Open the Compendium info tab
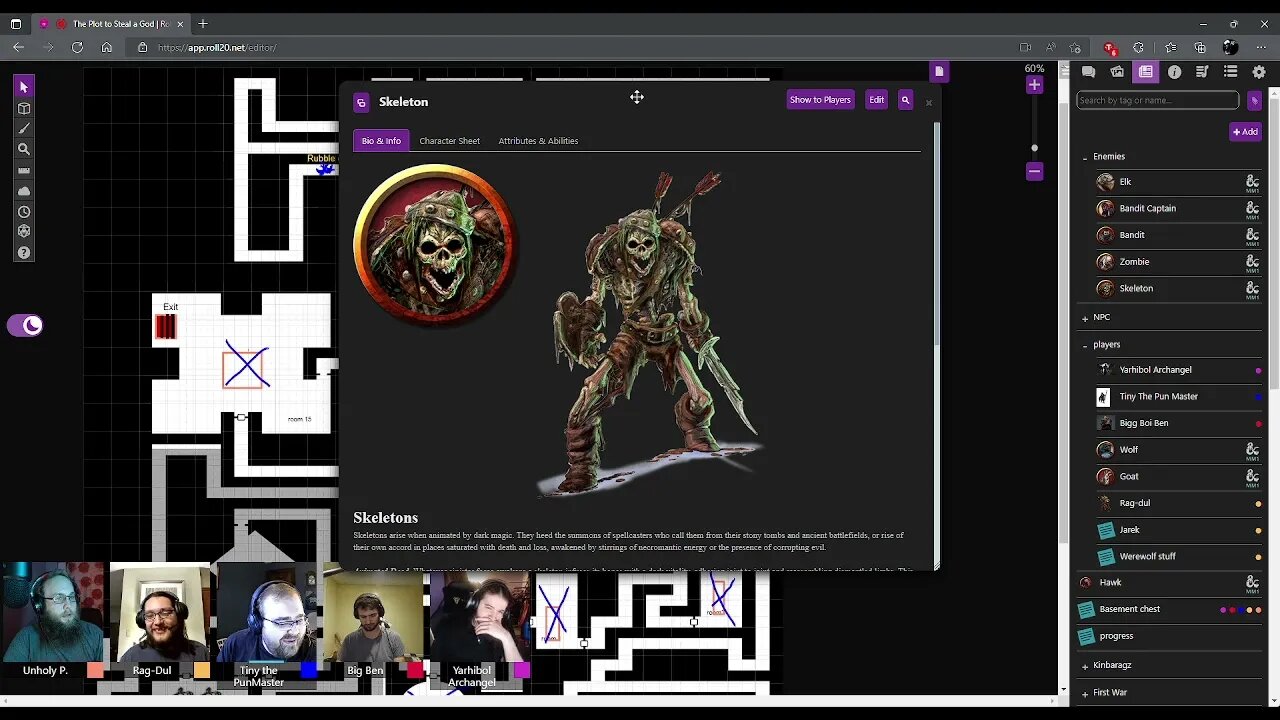This screenshot has height=720, width=1280. point(1174,72)
